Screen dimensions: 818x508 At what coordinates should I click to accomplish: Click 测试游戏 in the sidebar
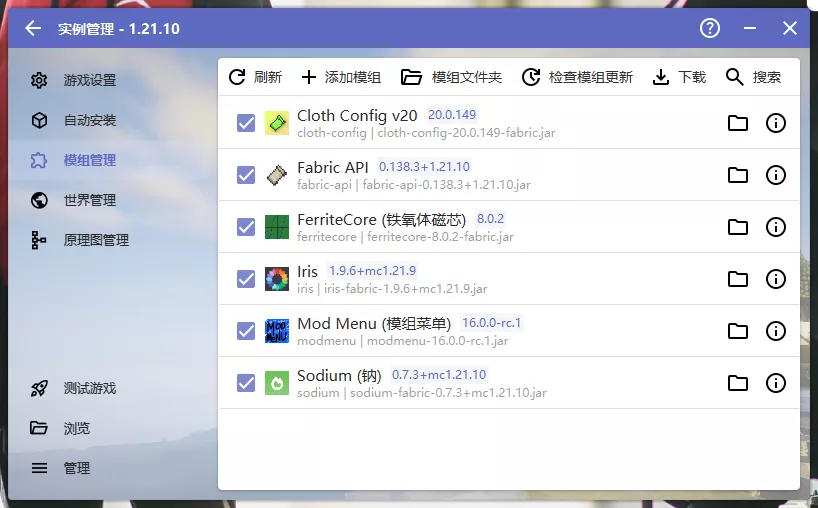tap(112, 389)
